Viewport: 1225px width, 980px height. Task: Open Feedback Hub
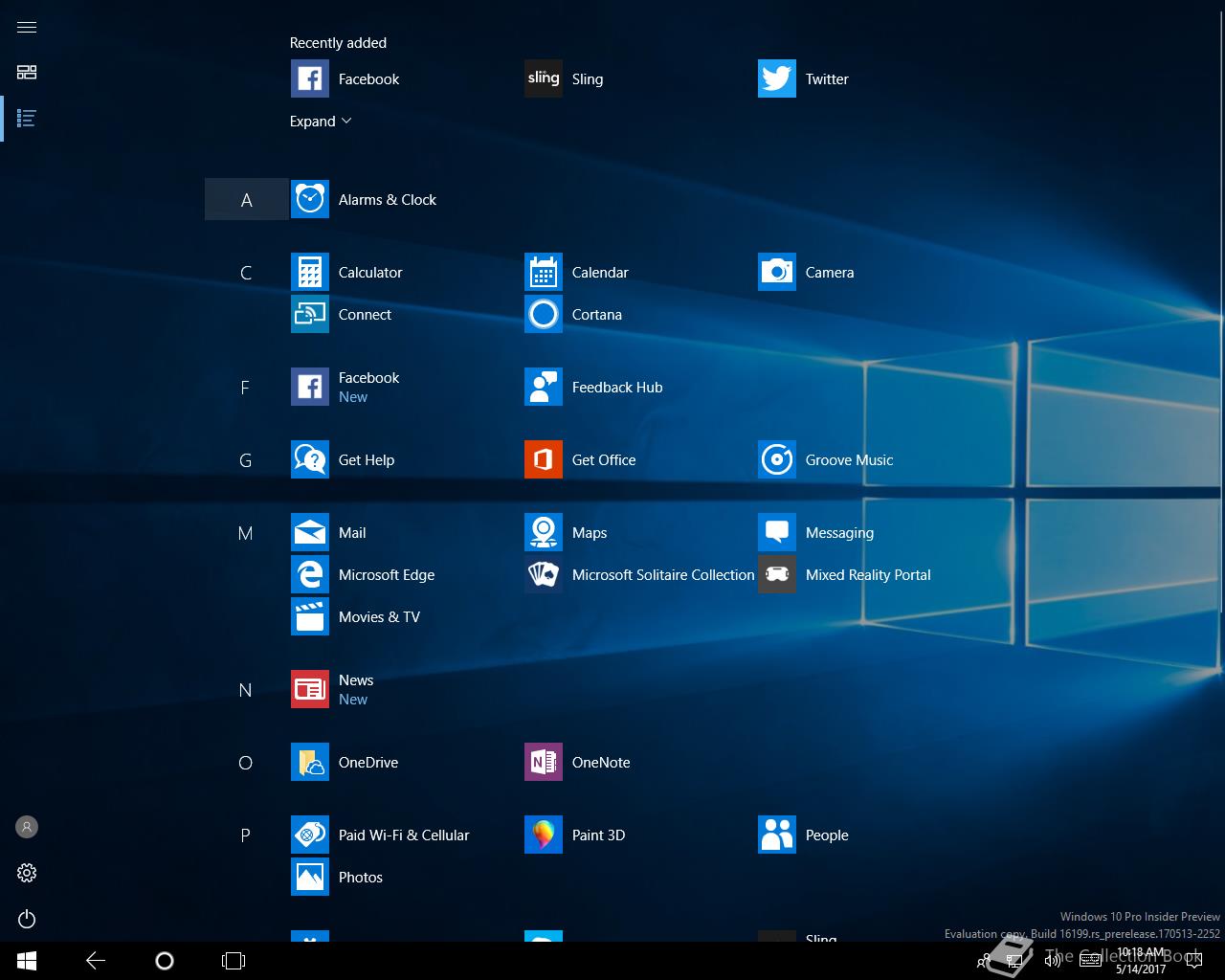pos(594,387)
